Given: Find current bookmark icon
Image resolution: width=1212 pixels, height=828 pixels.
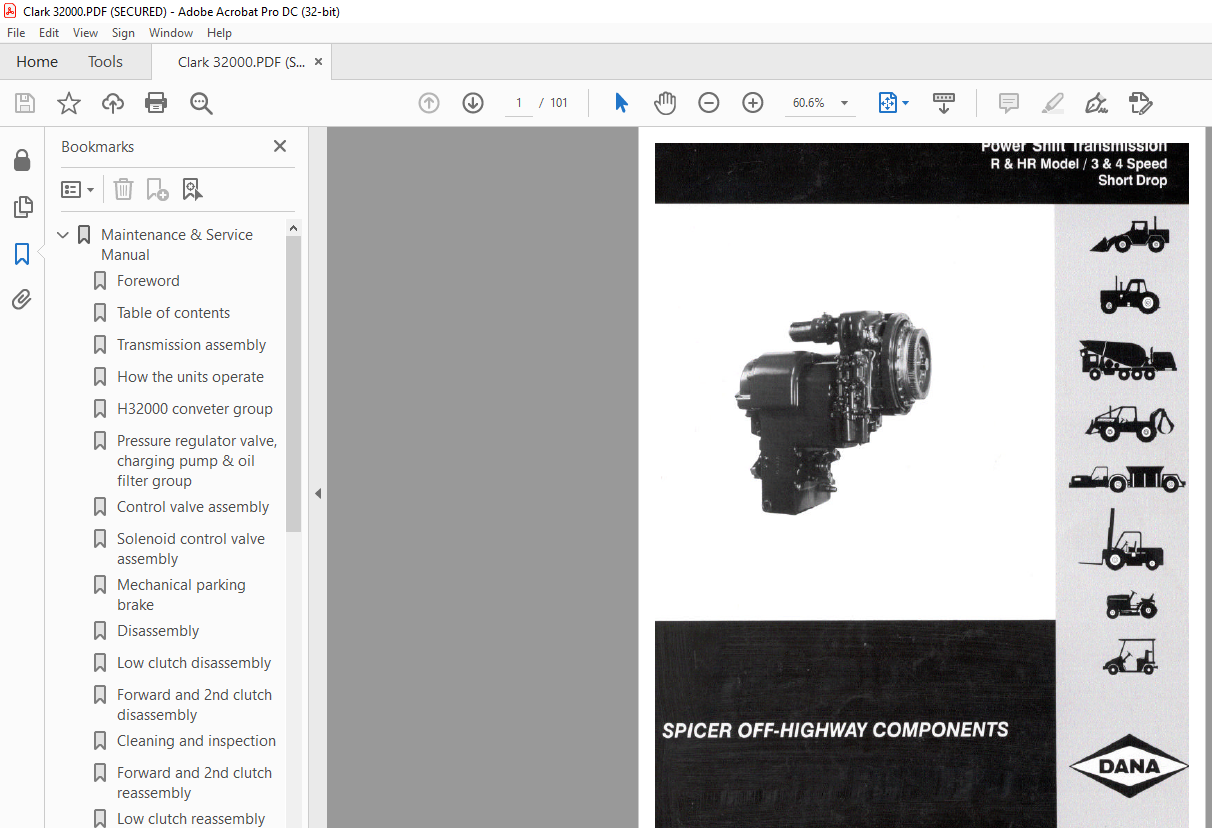Looking at the screenshot, I should (192, 189).
